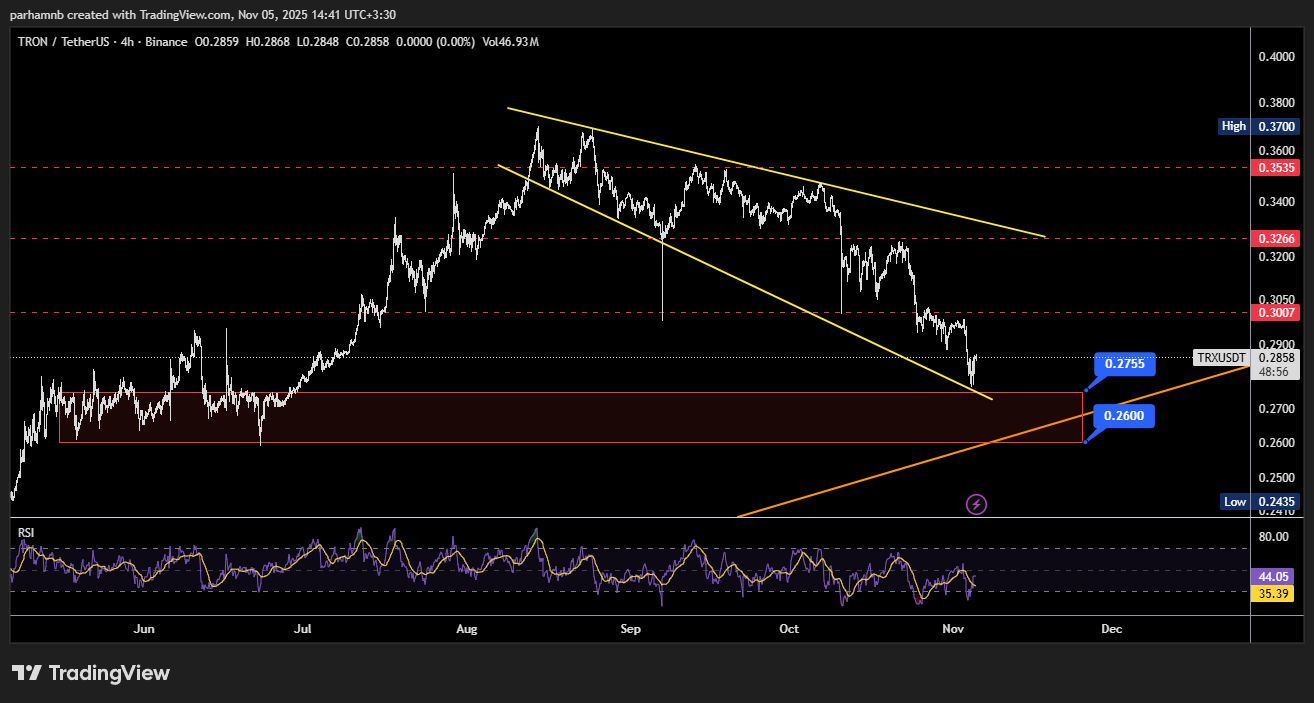The width and height of the screenshot is (1314, 703).
Task: Click the TRXUSDT symbol label
Action: coord(1222,358)
